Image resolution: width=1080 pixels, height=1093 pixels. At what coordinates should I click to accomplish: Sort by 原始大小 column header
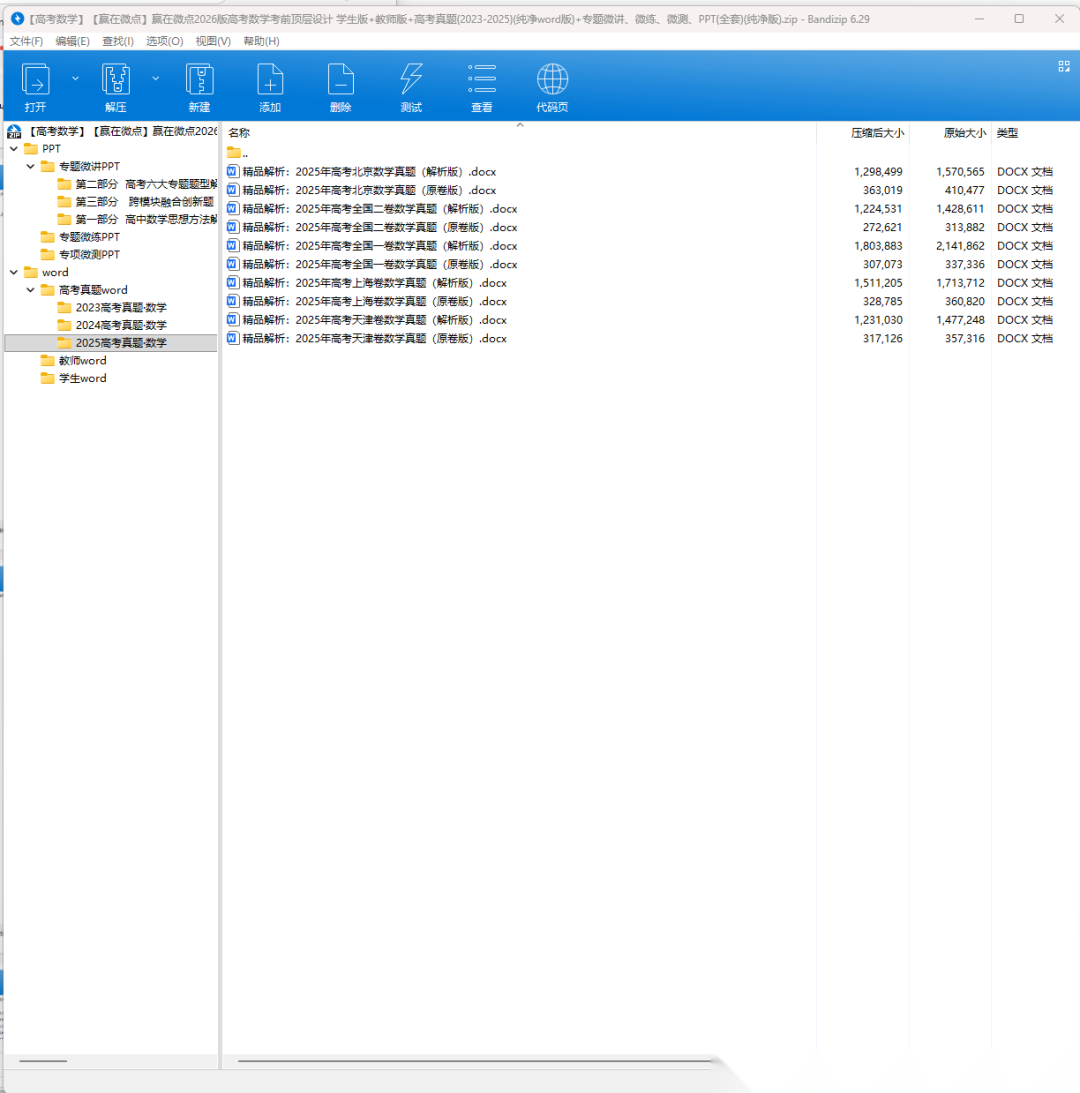pos(964,133)
